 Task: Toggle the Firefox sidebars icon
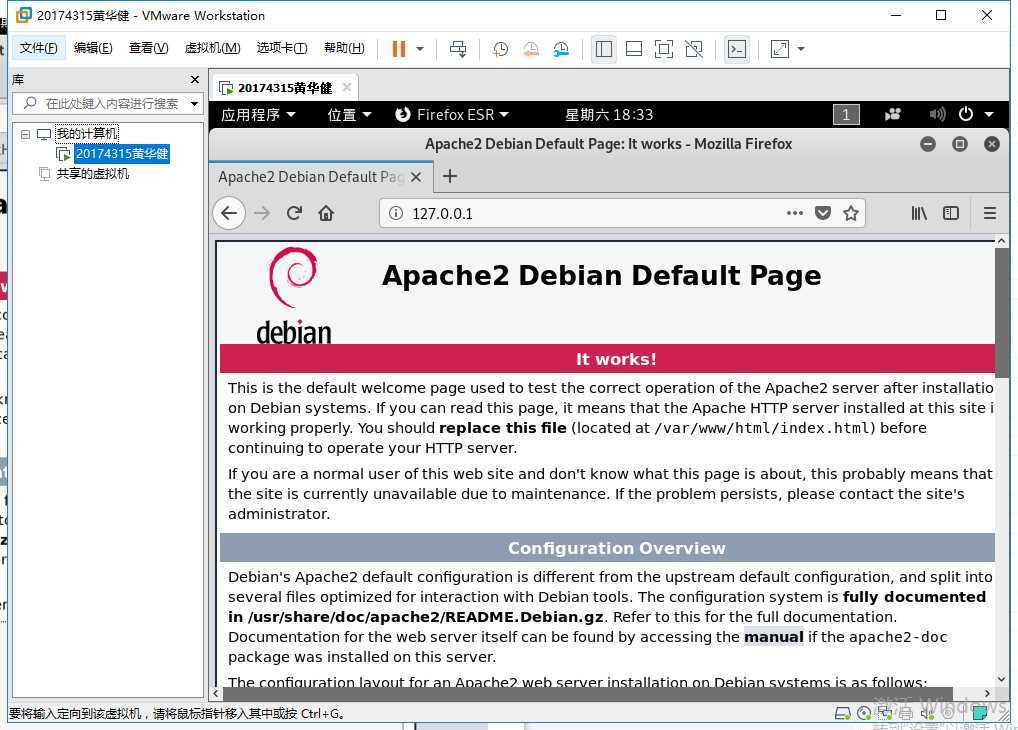(x=950, y=213)
